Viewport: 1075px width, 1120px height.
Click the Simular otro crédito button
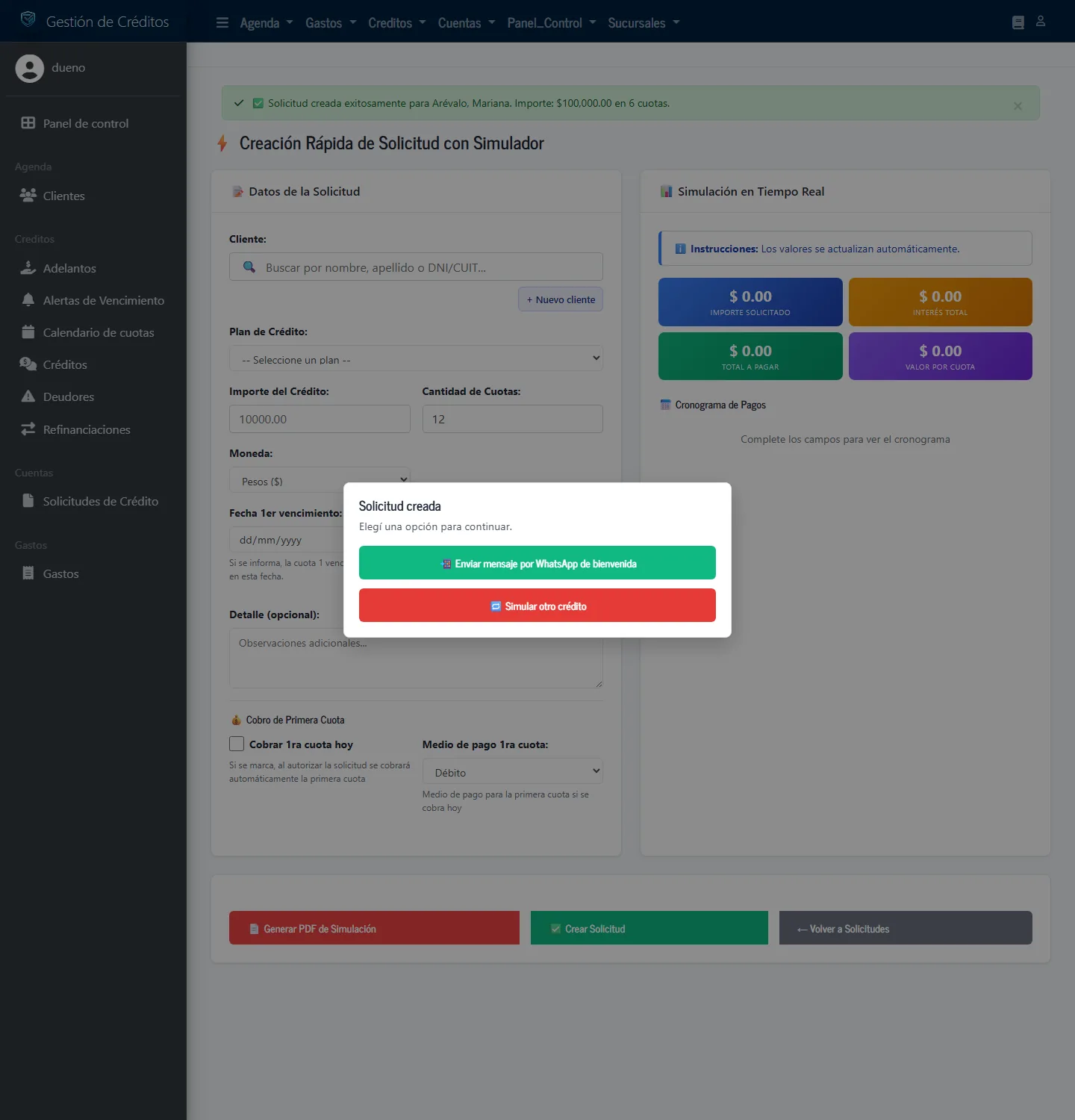pos(537,606)
